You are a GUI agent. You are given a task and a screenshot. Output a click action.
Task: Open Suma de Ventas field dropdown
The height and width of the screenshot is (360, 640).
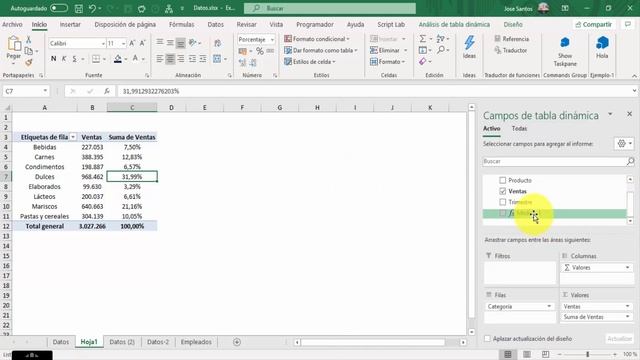point(628,317)
